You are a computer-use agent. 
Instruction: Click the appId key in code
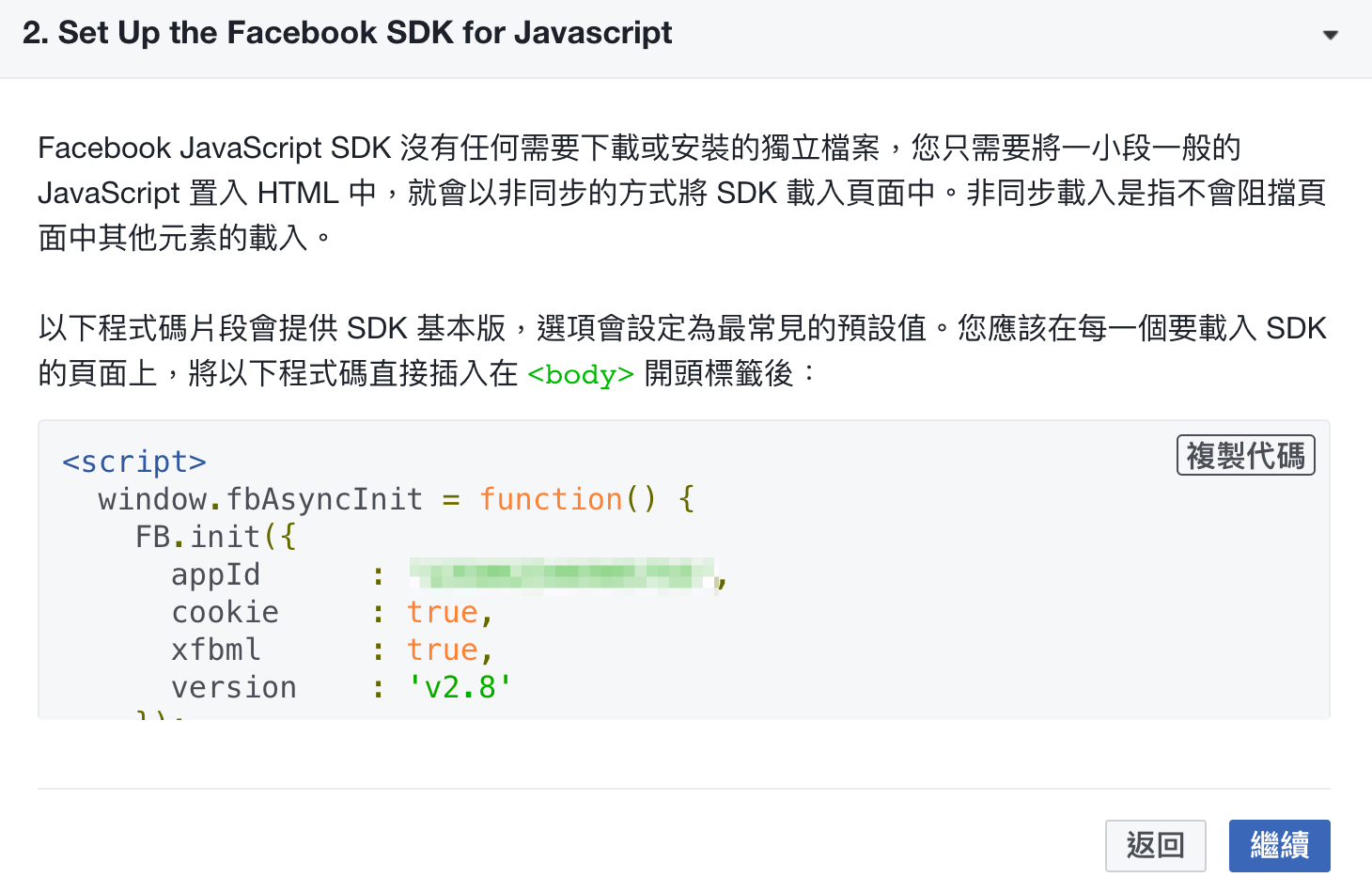(215, 575)
